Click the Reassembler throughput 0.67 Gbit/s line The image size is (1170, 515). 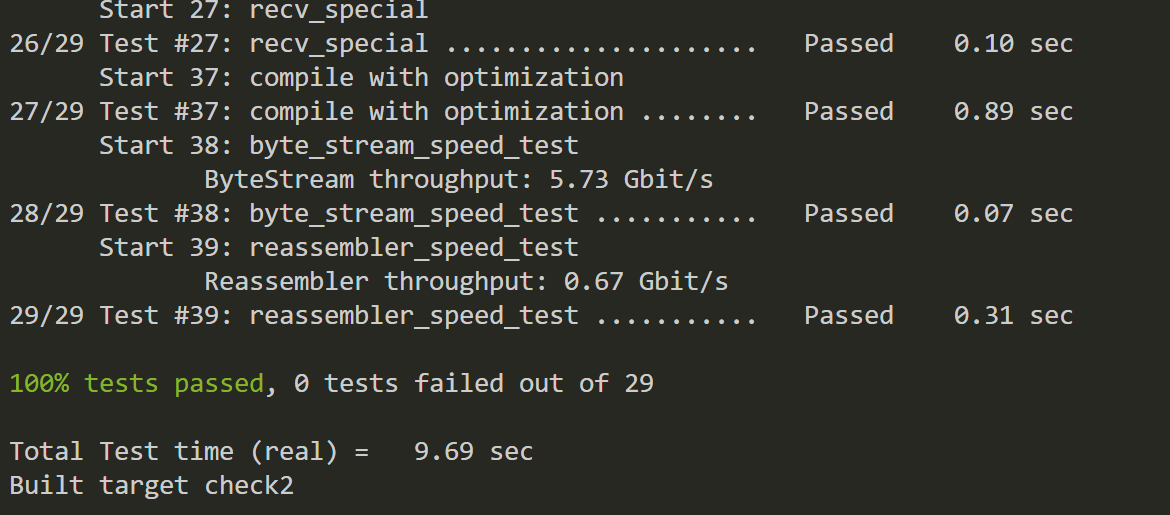click(466, 282)
